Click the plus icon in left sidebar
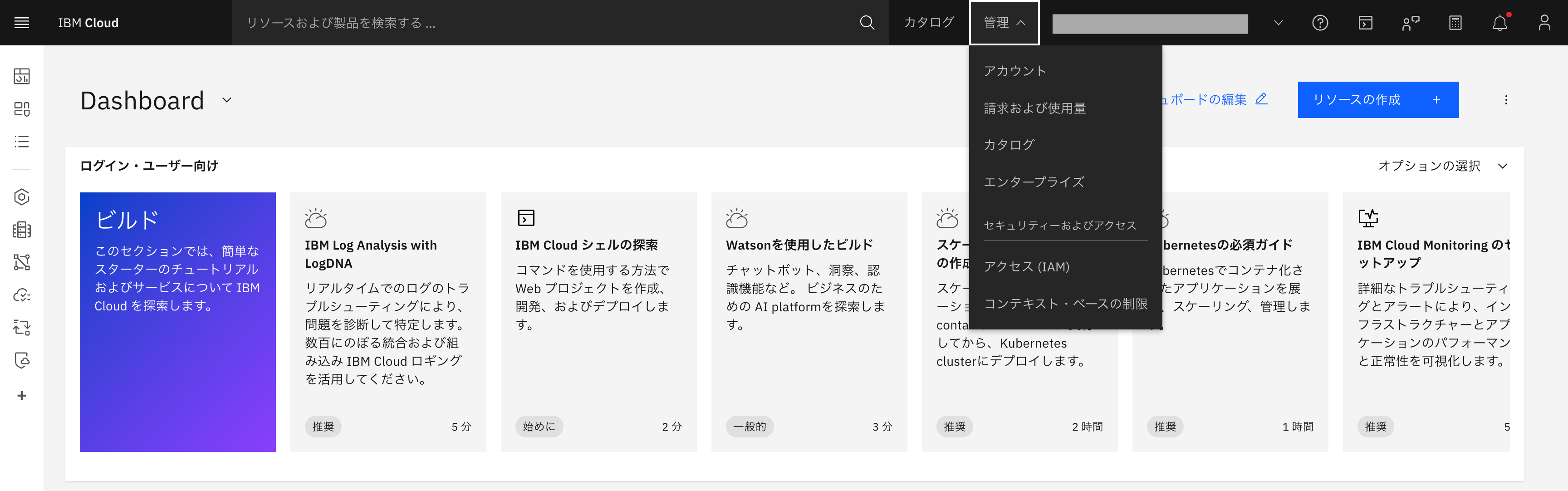1568x491 pixels. coord(22,396)
